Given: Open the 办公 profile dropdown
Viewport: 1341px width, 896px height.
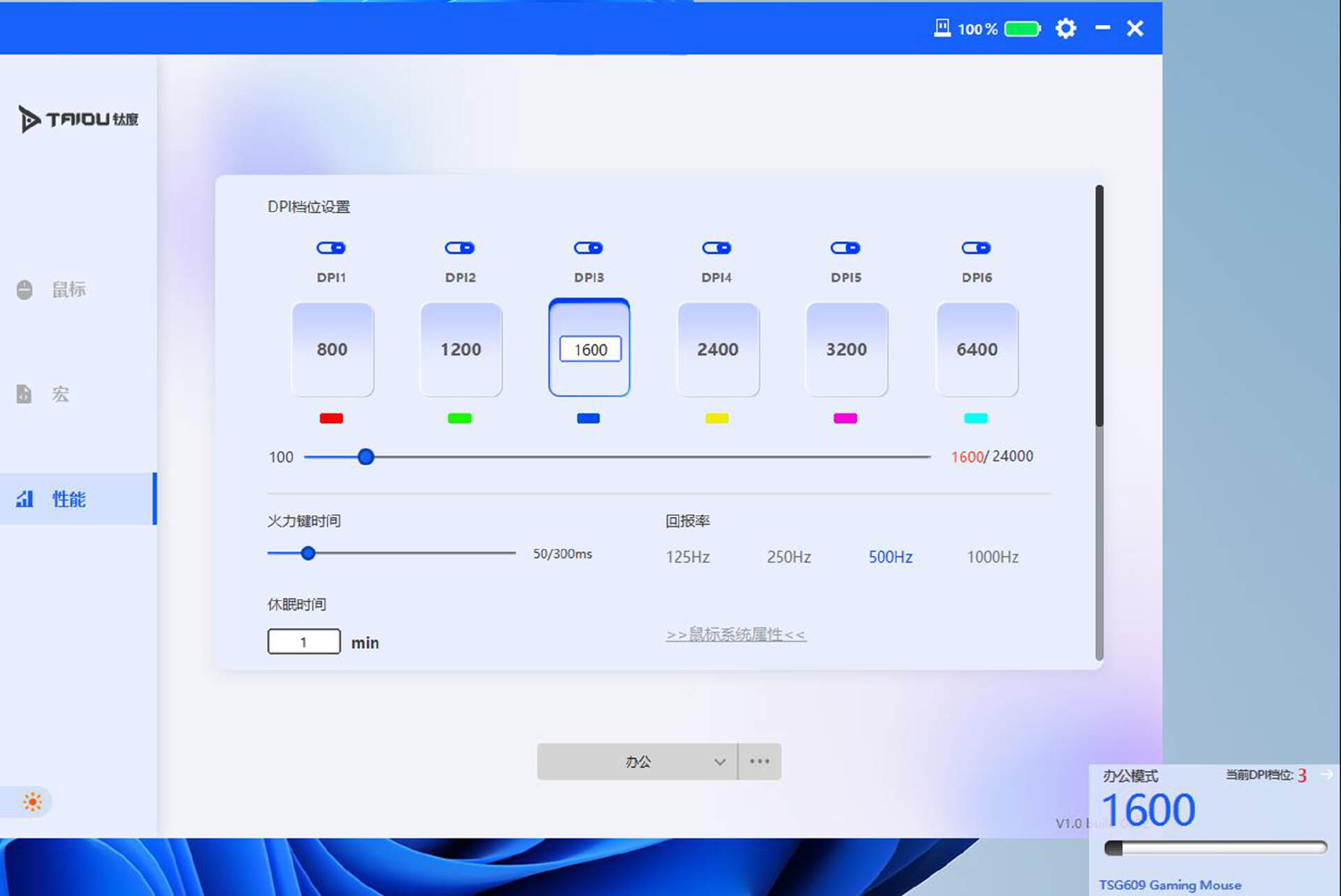Looking at the screenshot, I should click(x=637, y=761).
